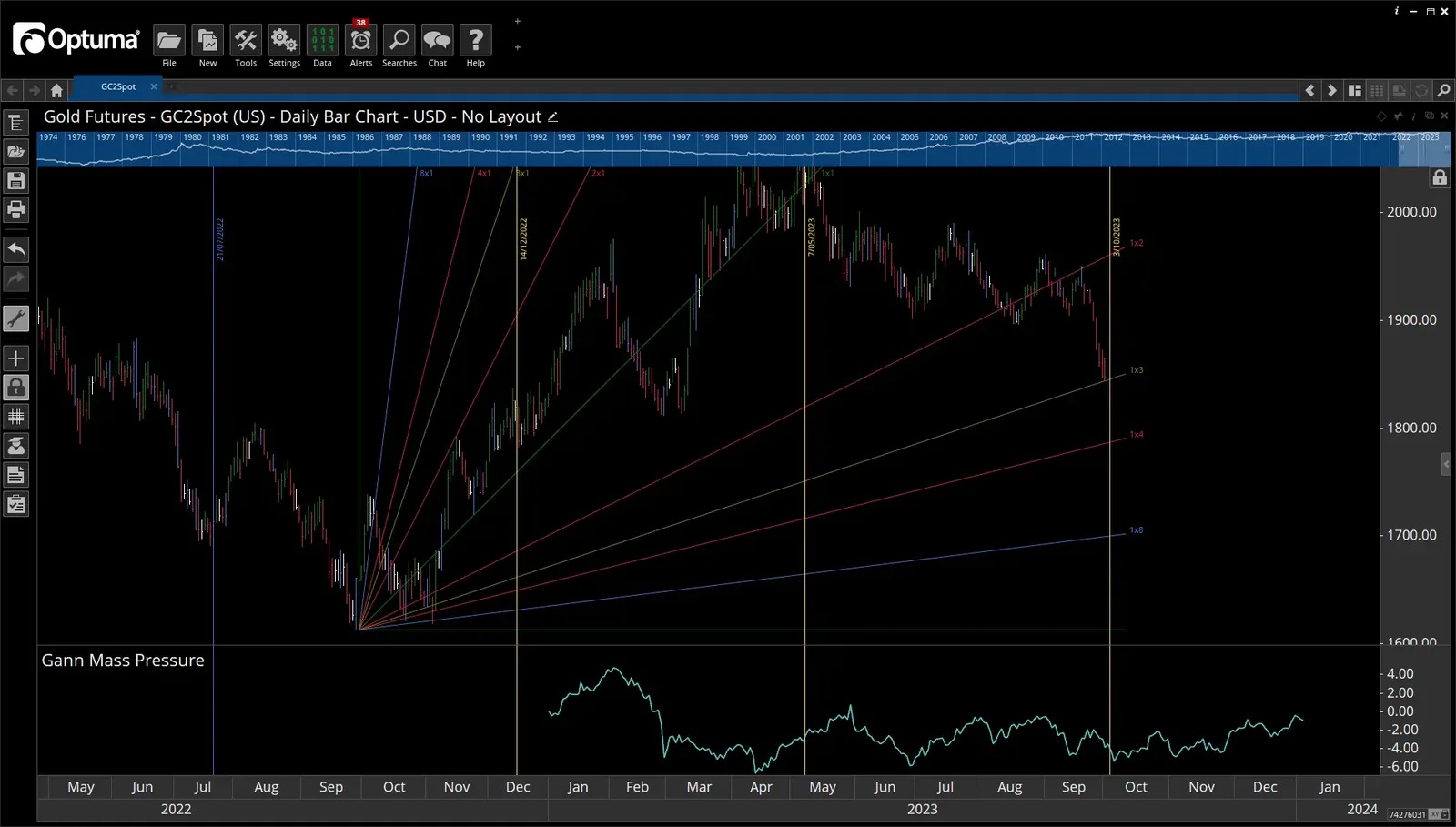
Task: Select the 1x4 Gann fan line label
Action: click(1137, 434)
